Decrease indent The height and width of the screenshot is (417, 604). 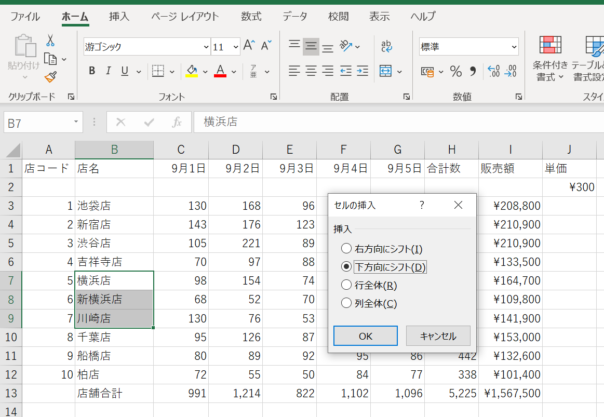pos(346,71)
